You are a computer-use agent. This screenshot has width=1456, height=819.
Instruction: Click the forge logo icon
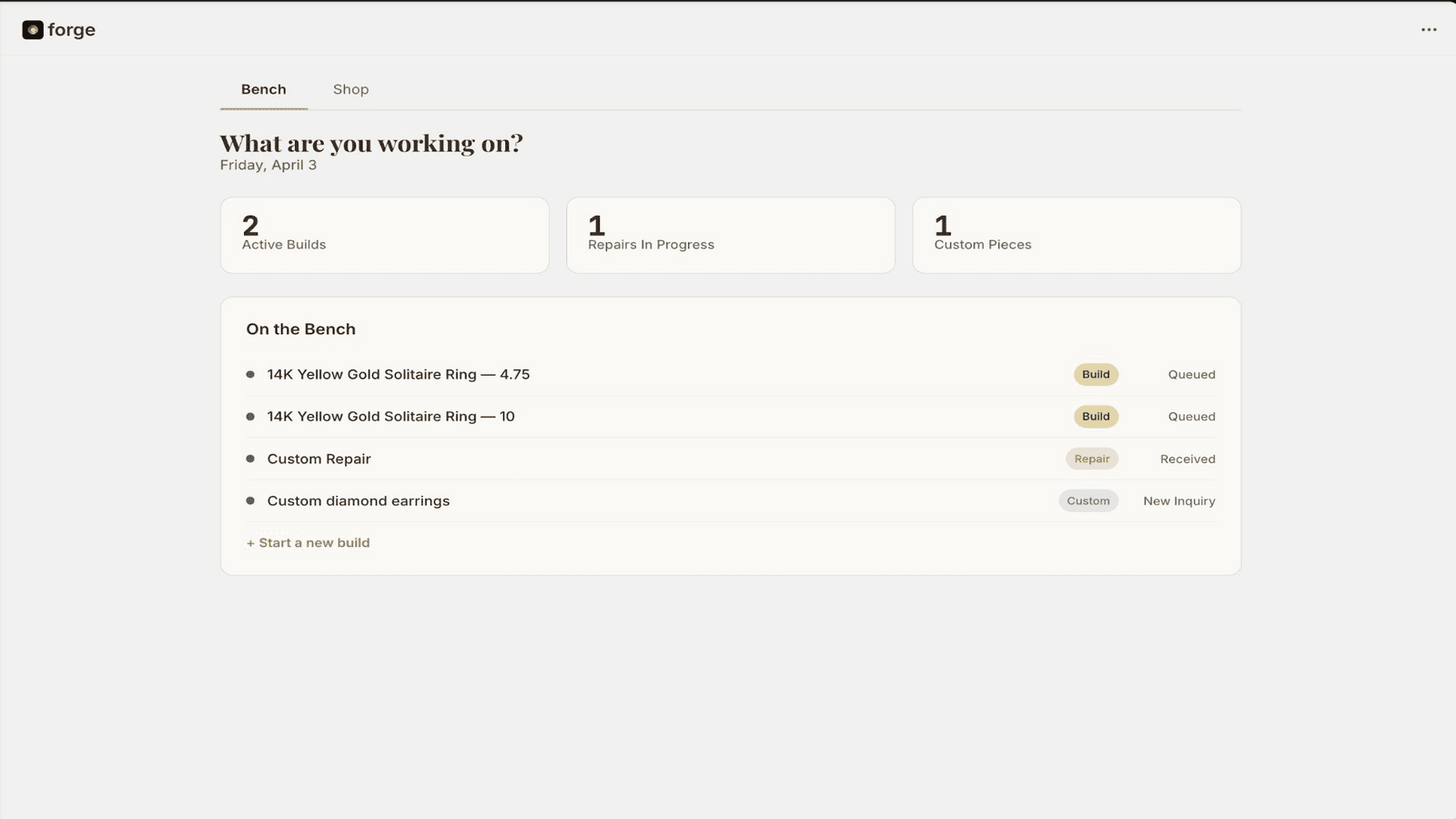click(33, 30)
